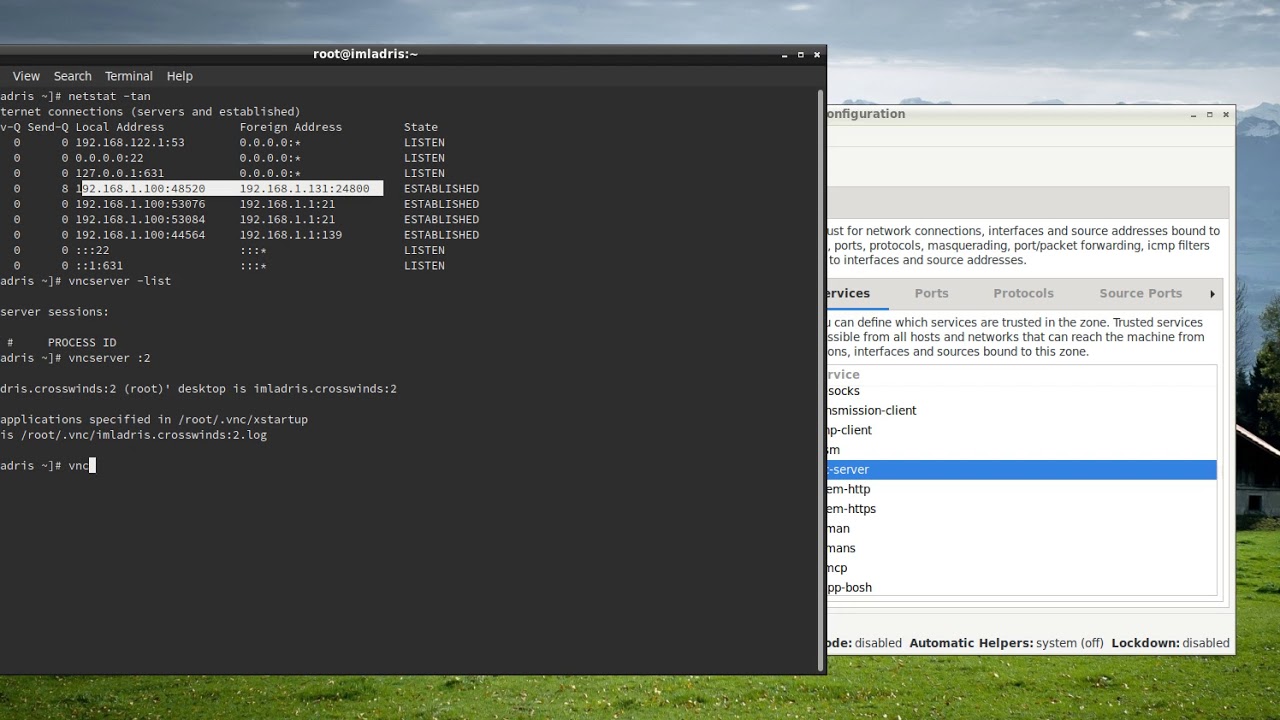The width and height of the screenshot is (1280, 720).
Task: Select the socks service row
Action: tap(1021, 391)
